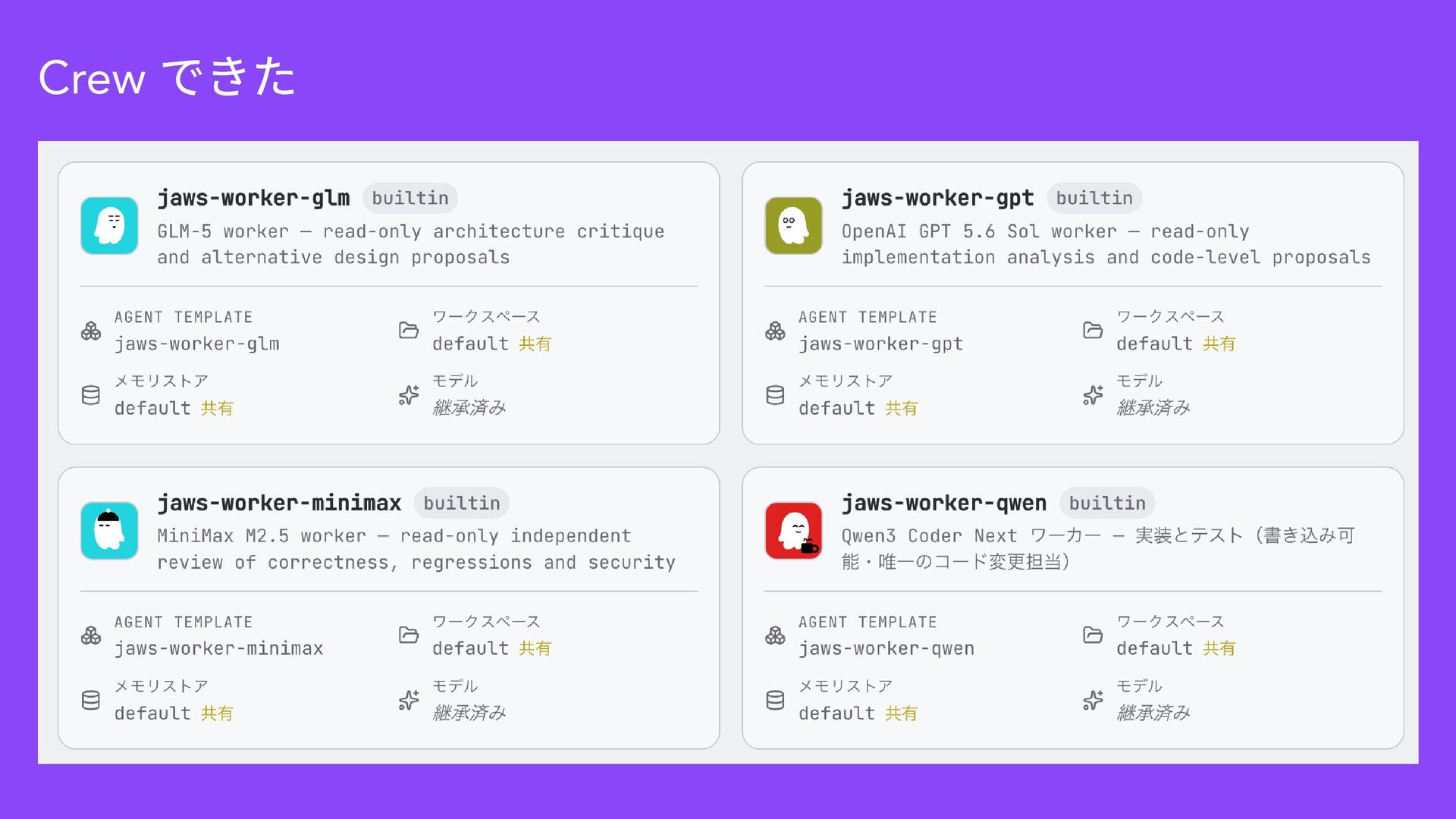Click memory store 'default 共有' in jaws-worker-glm card
This screenshot has width=1456, height=819.
[x=174, y=409]
